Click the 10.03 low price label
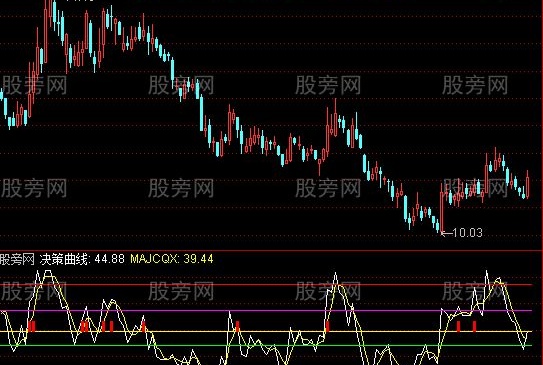Viewport: 543px width, 365px height. tap(467, 233)
